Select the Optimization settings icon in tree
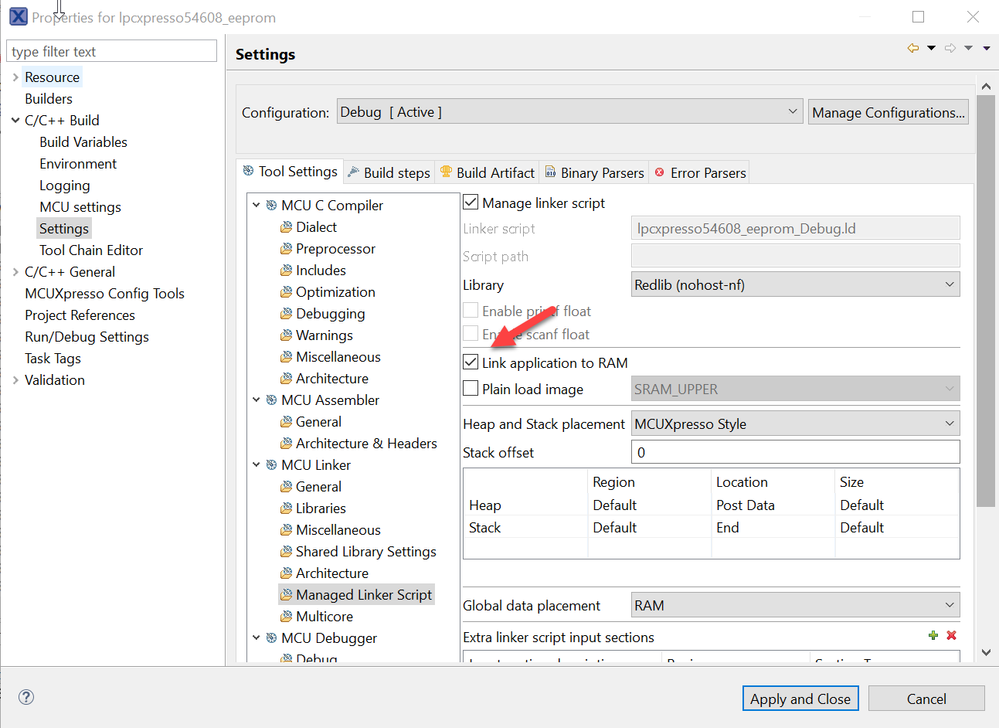The width and height of the screenshot is (999, 728). click(286, 292)
